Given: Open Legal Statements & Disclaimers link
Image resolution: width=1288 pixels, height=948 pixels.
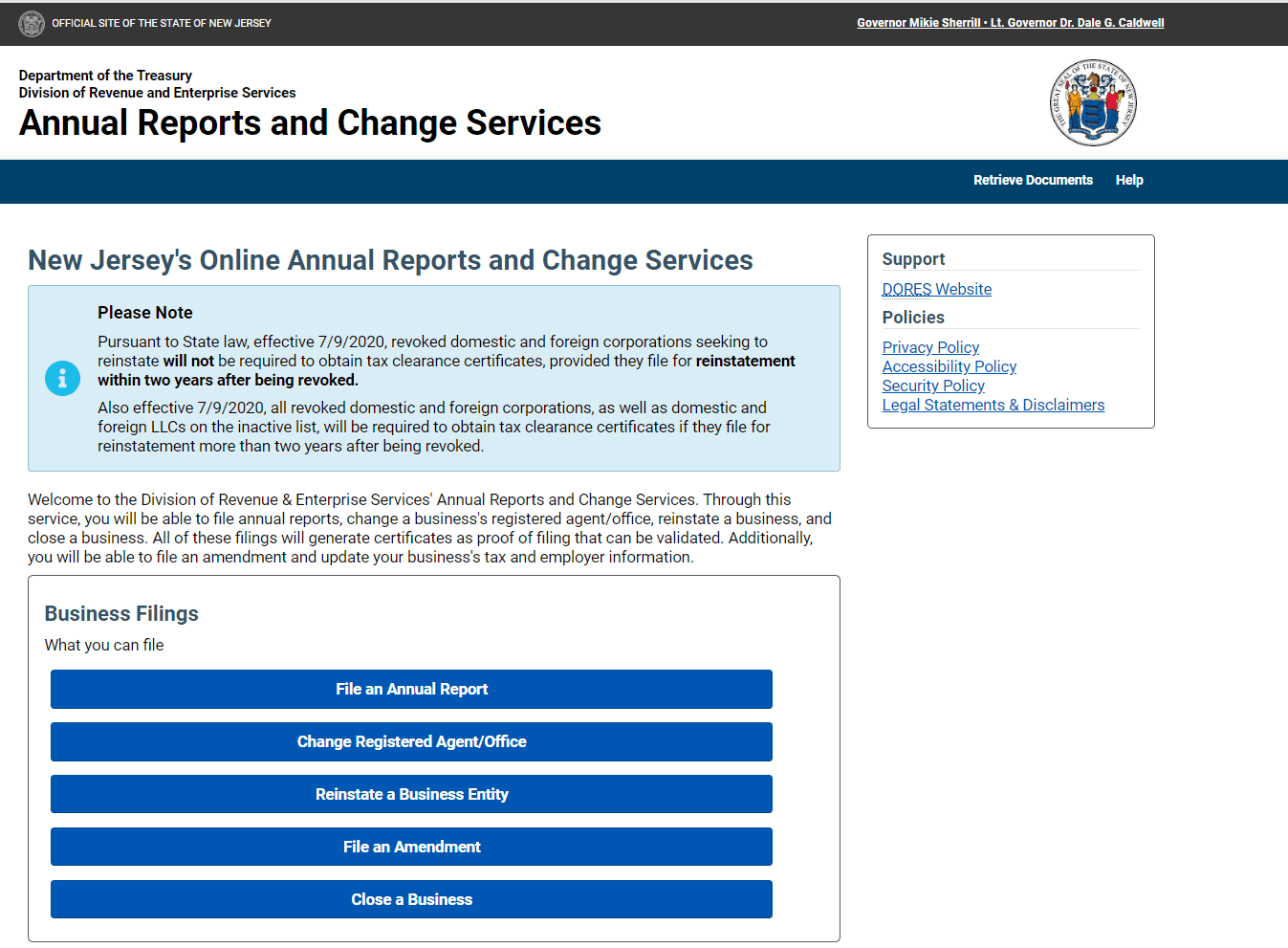Looking at the screenshot, I should click(x=993, y=405).
